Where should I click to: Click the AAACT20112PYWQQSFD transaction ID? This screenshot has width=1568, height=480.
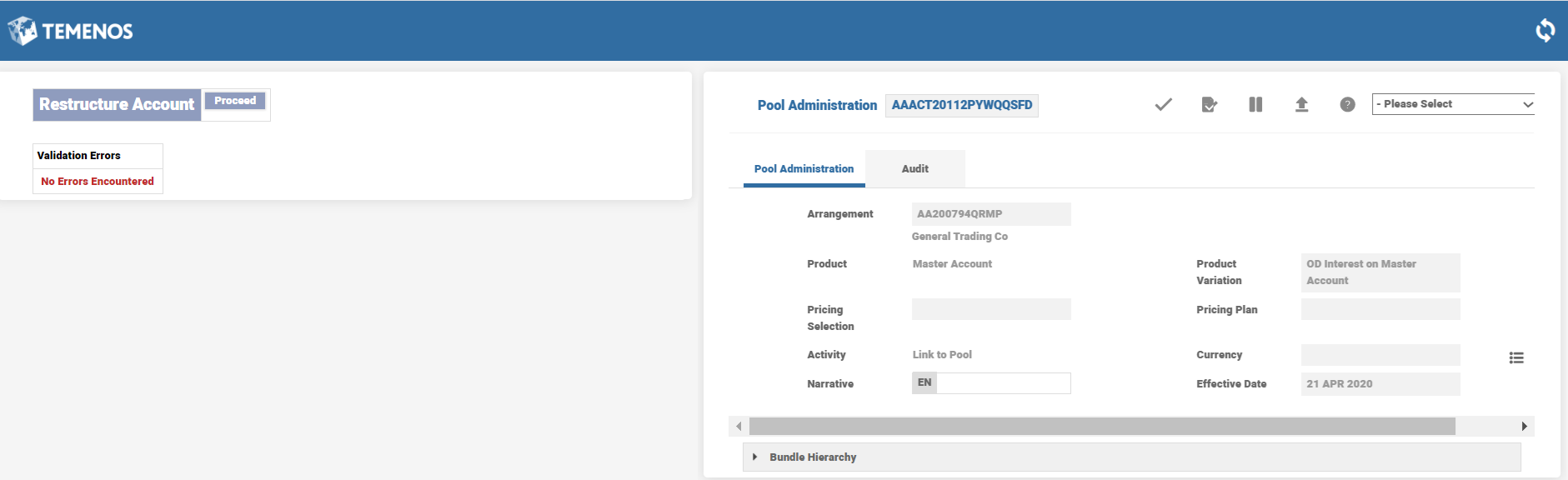[961, 105]
